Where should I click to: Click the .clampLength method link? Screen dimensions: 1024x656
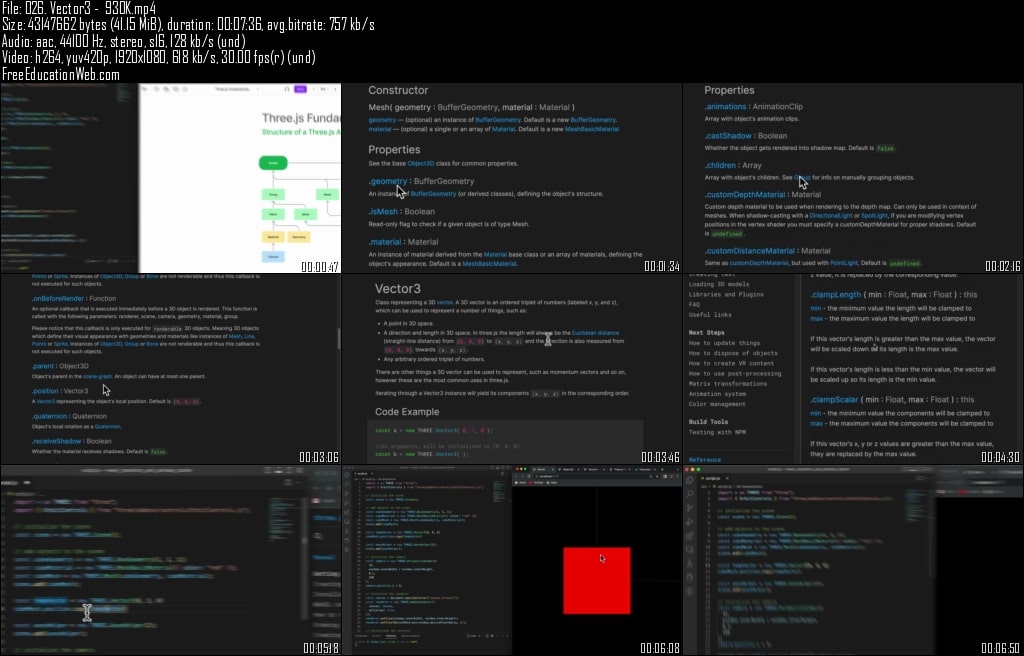[x=835, y=295]
